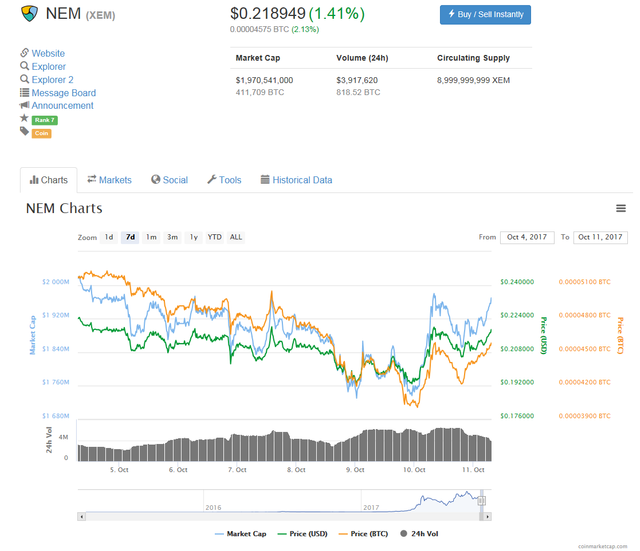The width and height of the screenshot is (640, 551).
Task: Click the scrollbar right arrow in navigator
Action: tap(487, 517)
